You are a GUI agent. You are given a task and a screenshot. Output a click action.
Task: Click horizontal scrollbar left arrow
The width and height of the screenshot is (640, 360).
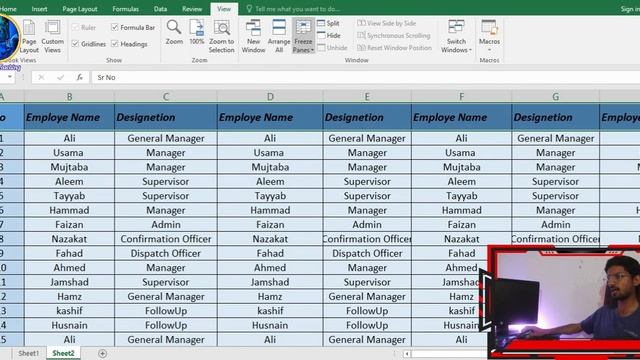pyautogui.click(x=407, y=354)
